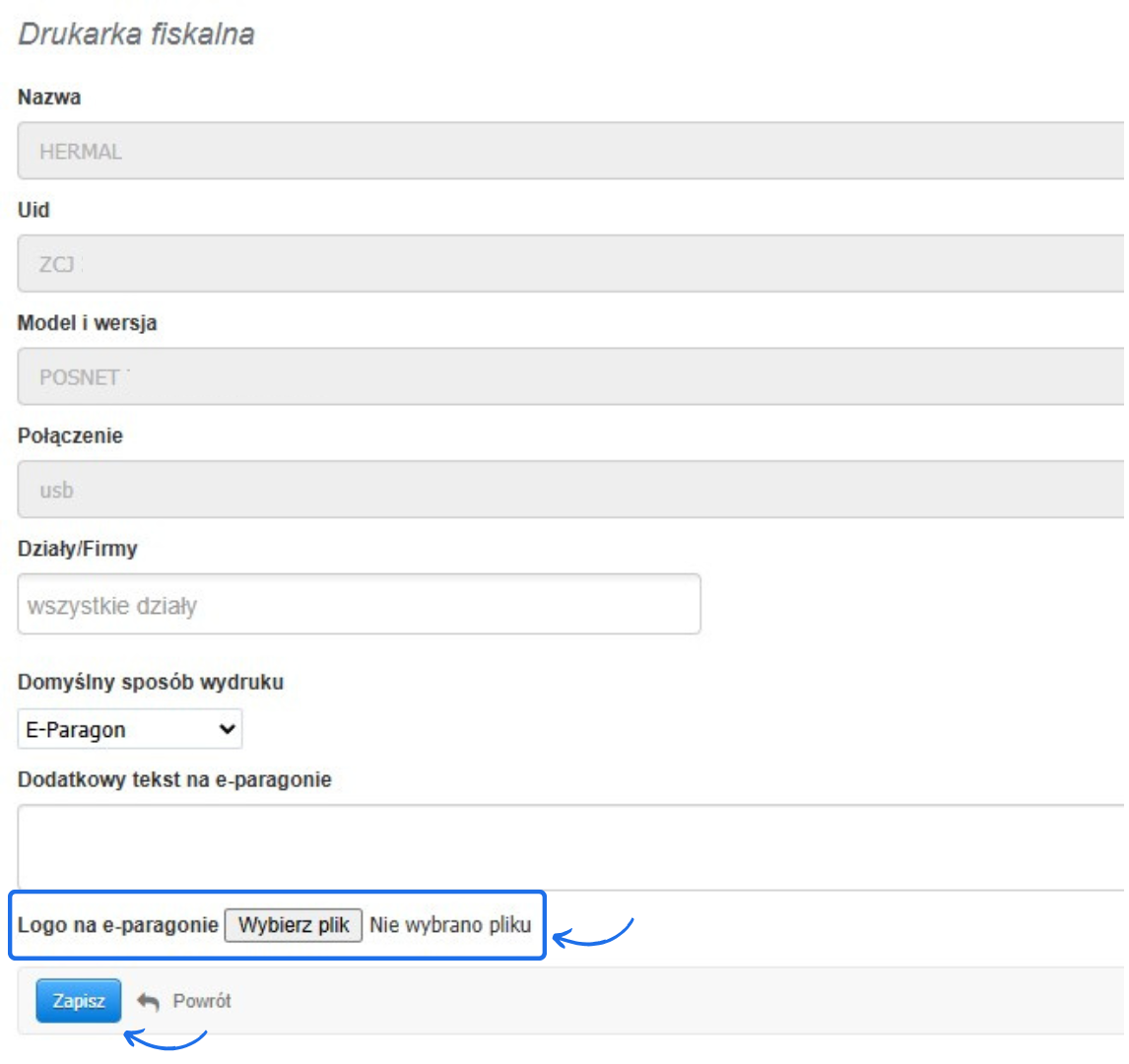This screenshot has width=1129, height=1064.
Task: Click the 'Drukarka fiskalna' page heading
Action: coord(137,33)
